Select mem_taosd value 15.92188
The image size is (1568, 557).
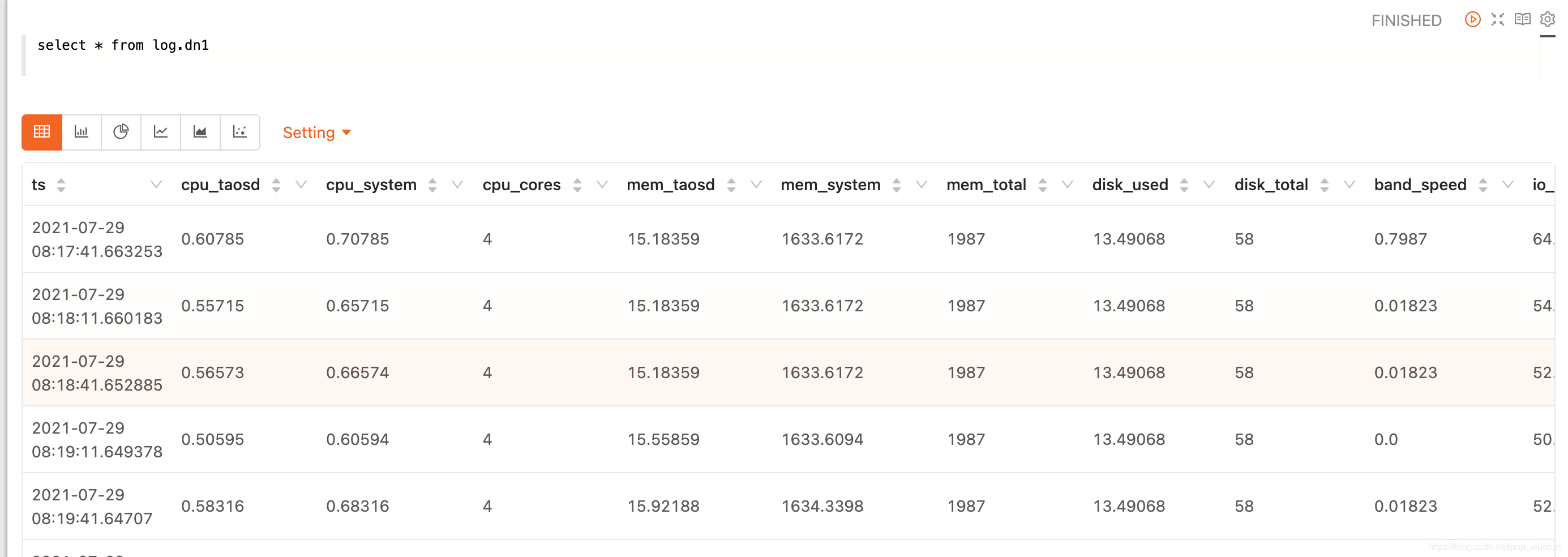click(663, 507)
